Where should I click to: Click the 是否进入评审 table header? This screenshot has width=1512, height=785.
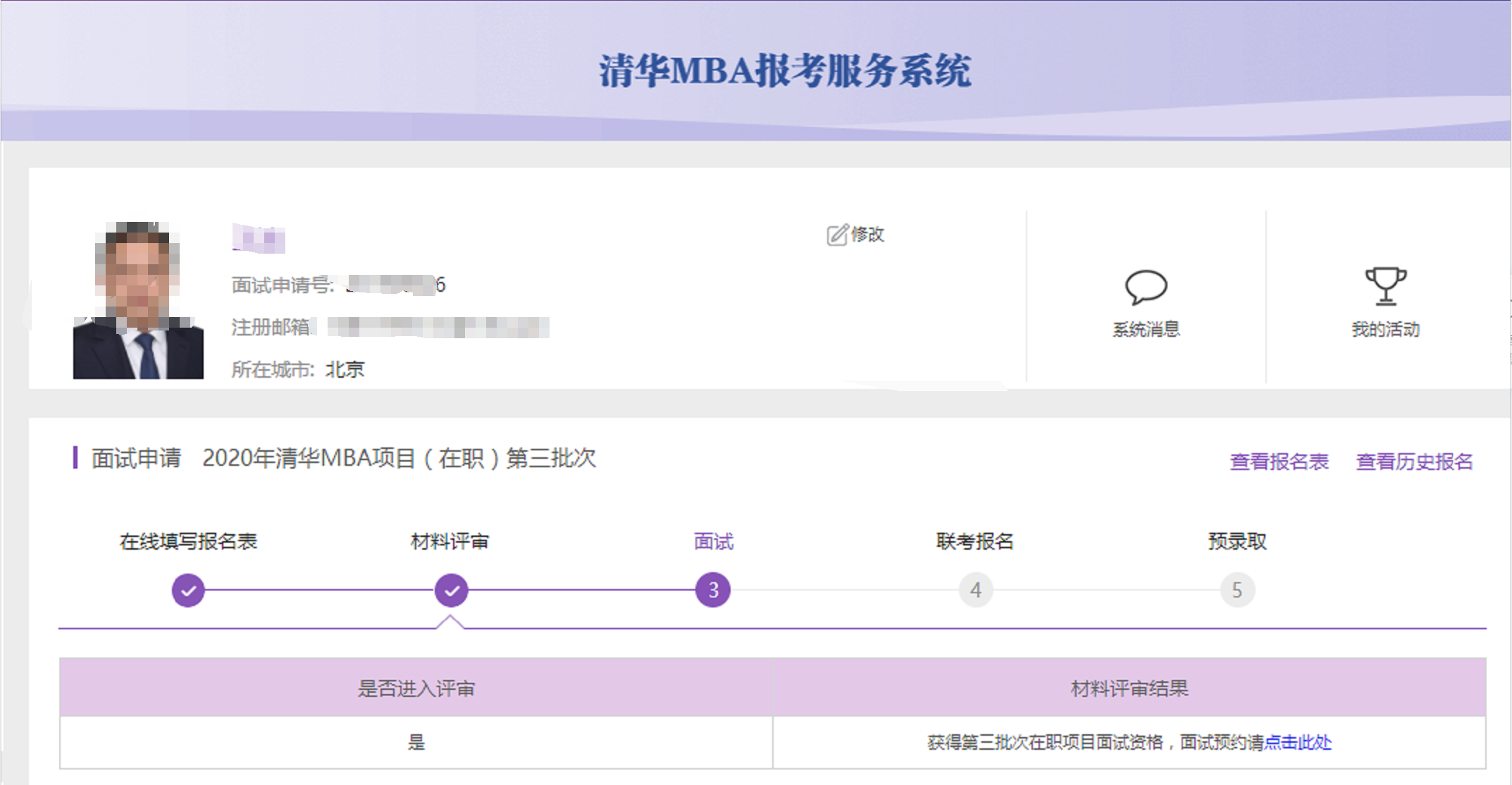pos(416,688)
